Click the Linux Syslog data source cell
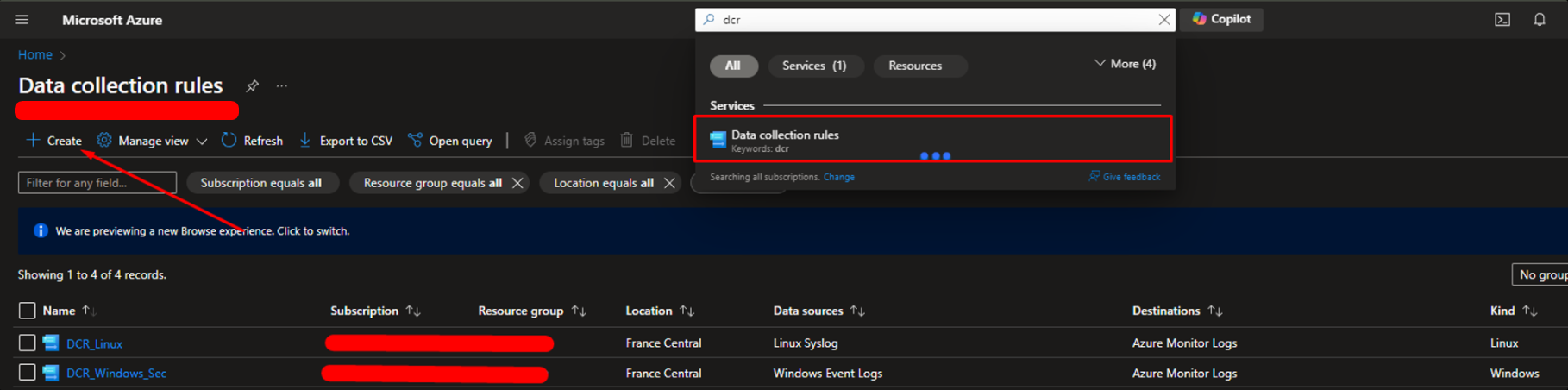 [x=806, y=343]
